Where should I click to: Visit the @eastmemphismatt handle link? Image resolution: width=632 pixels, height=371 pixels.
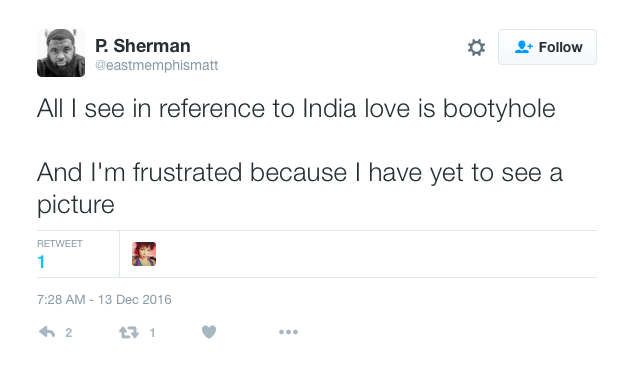pos(156,65)
